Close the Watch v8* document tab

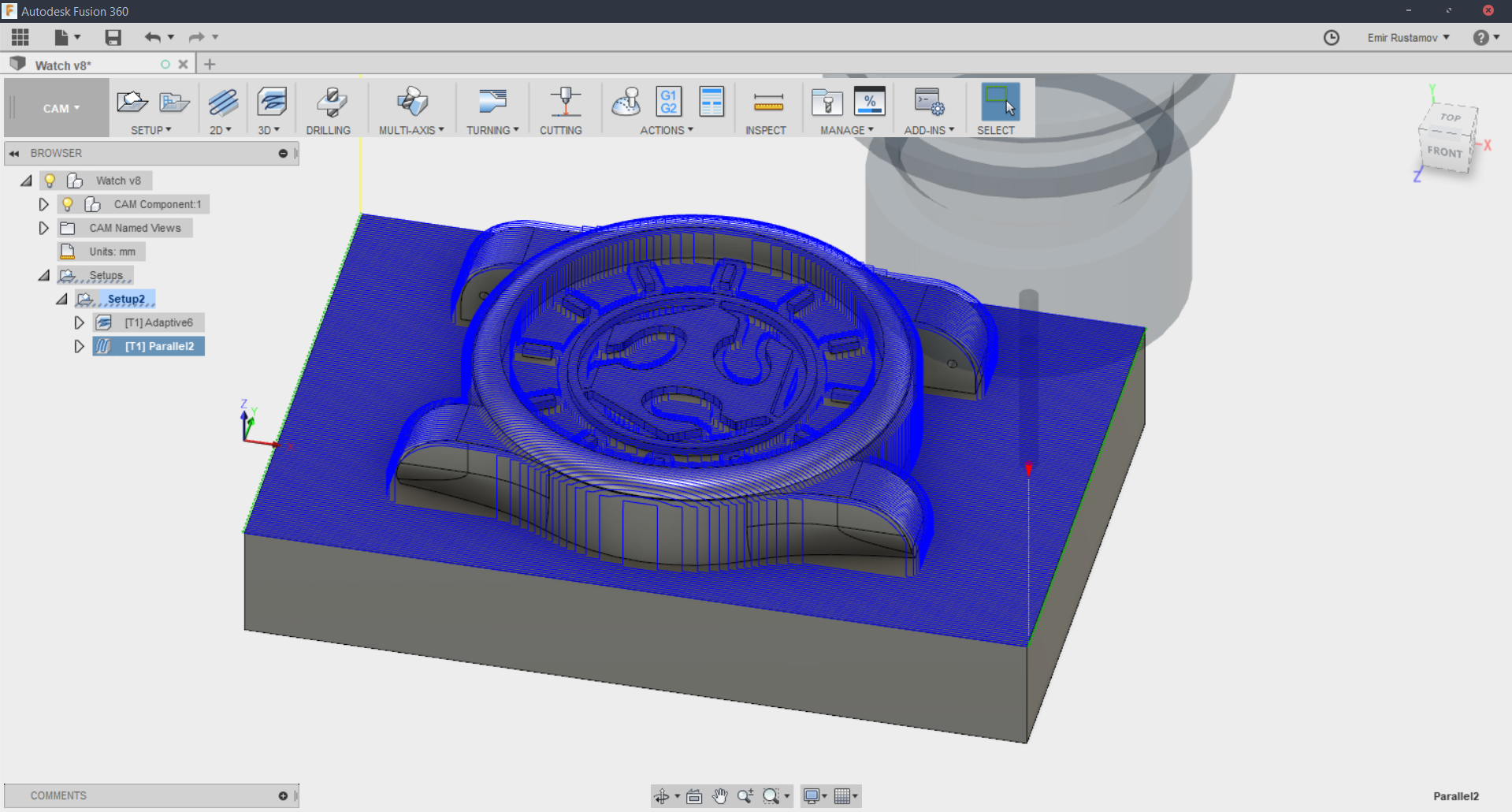coord(183,65)
